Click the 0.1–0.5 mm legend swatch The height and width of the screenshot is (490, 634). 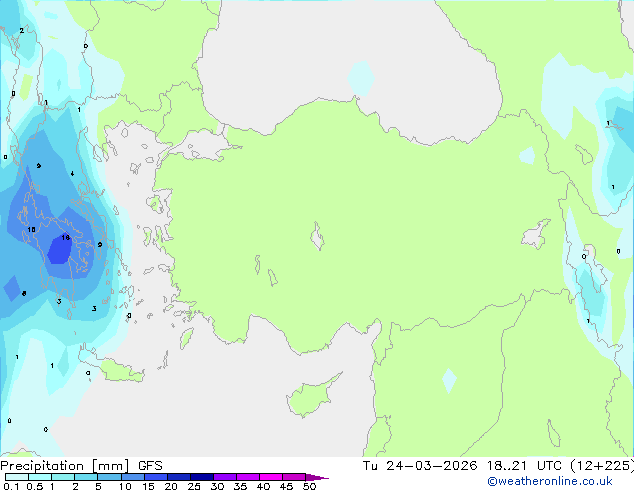pos(17,477)
